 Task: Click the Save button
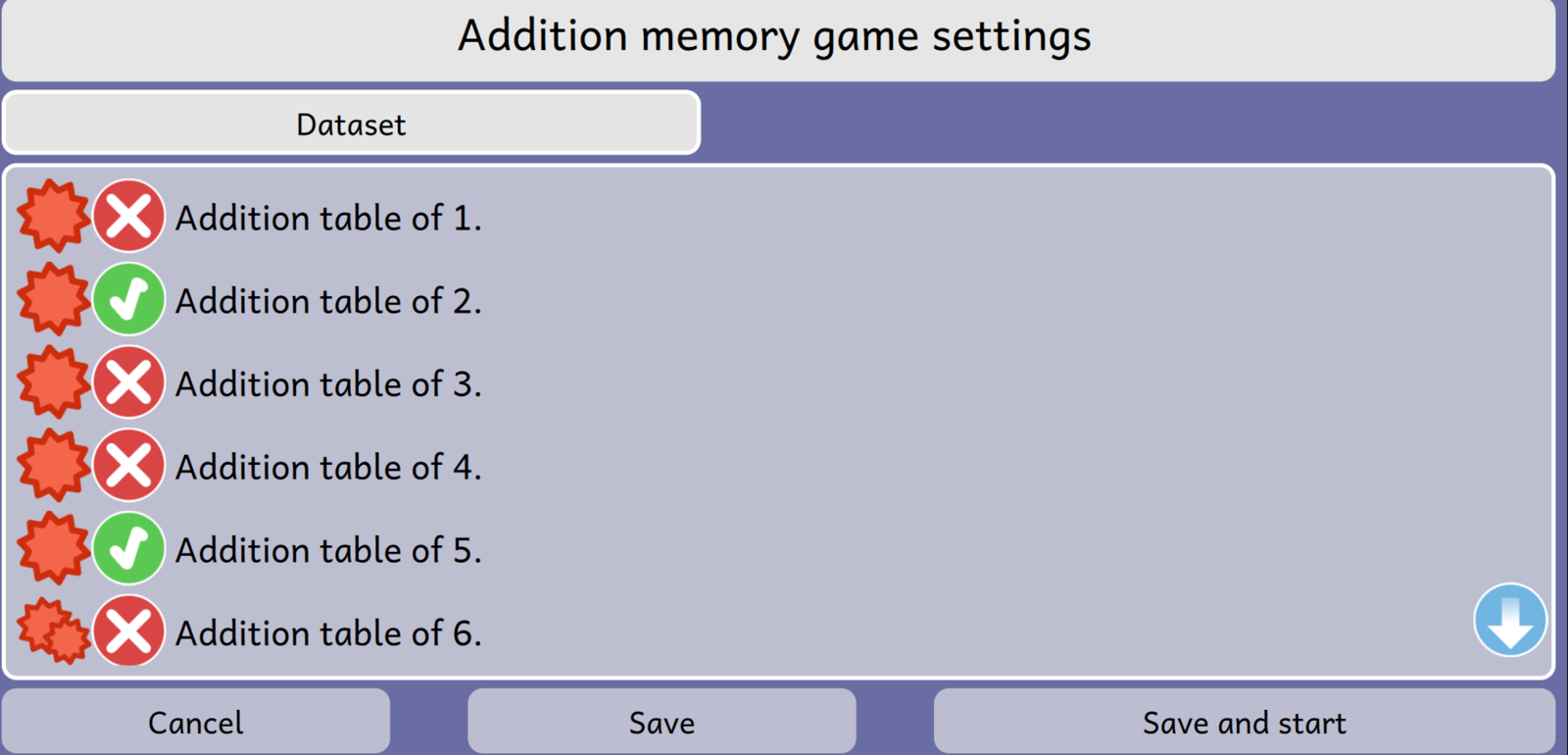point(661,723)
